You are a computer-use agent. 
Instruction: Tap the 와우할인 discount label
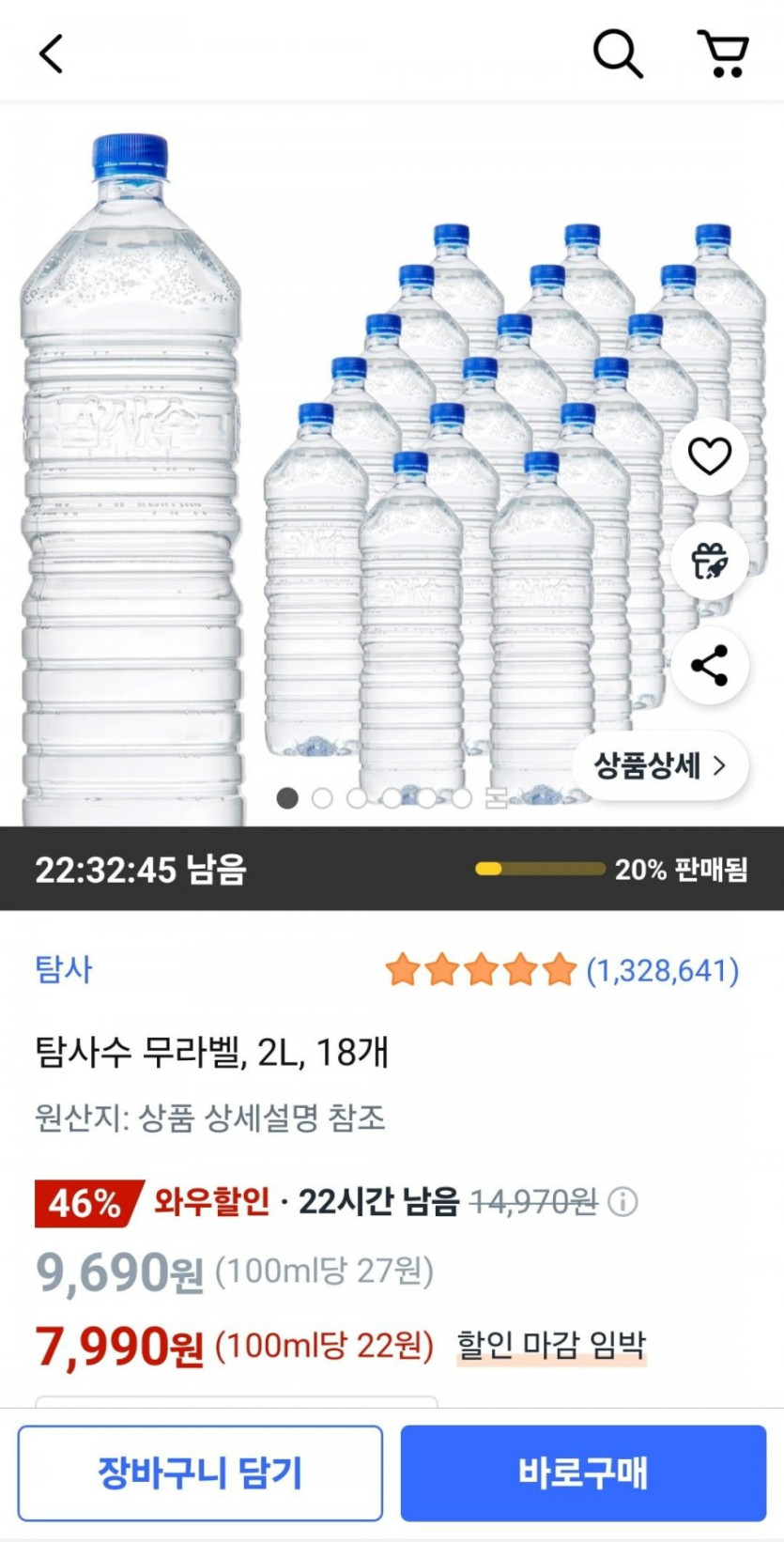pyautogui.click(x=212, y=1201)
